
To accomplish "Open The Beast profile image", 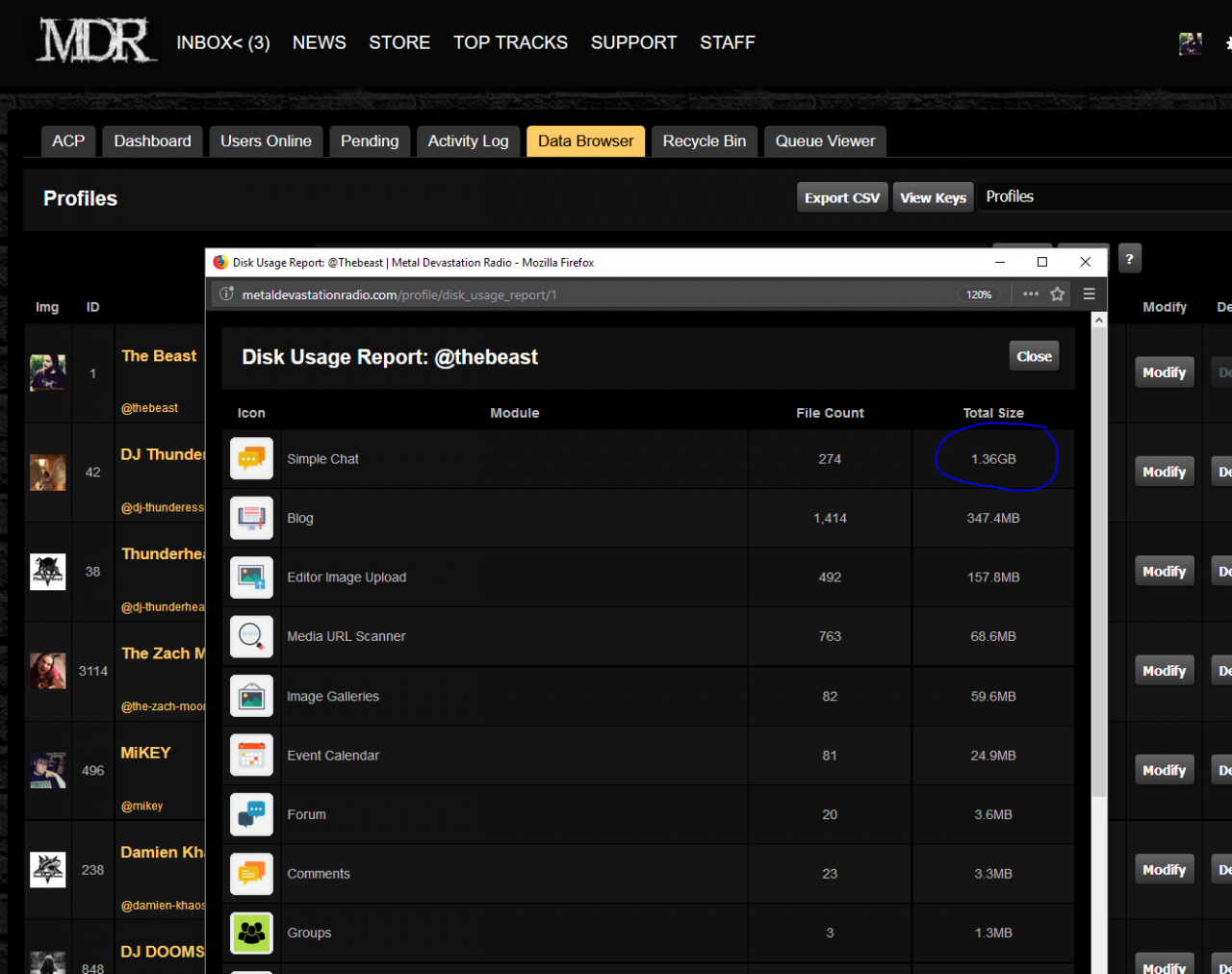I will click(48, 372).
